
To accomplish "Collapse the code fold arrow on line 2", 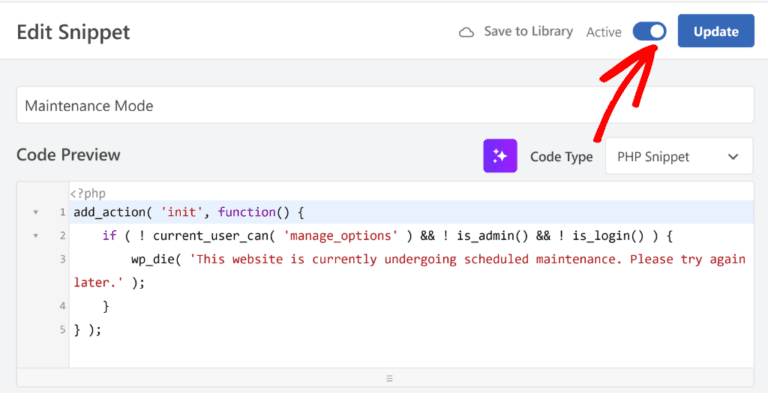I will (35, 236).
